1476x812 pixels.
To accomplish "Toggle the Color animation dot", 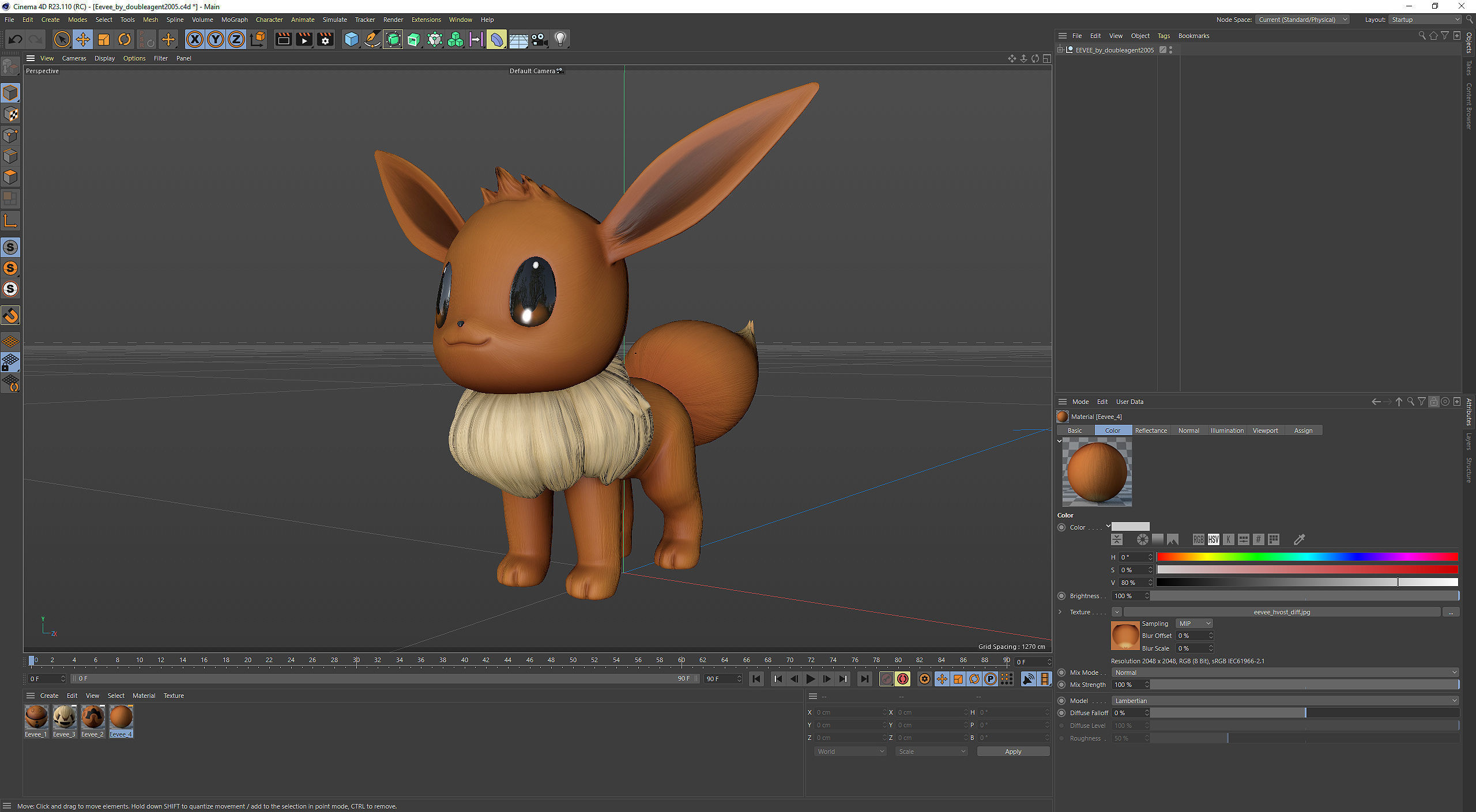I will (1061, 527).
